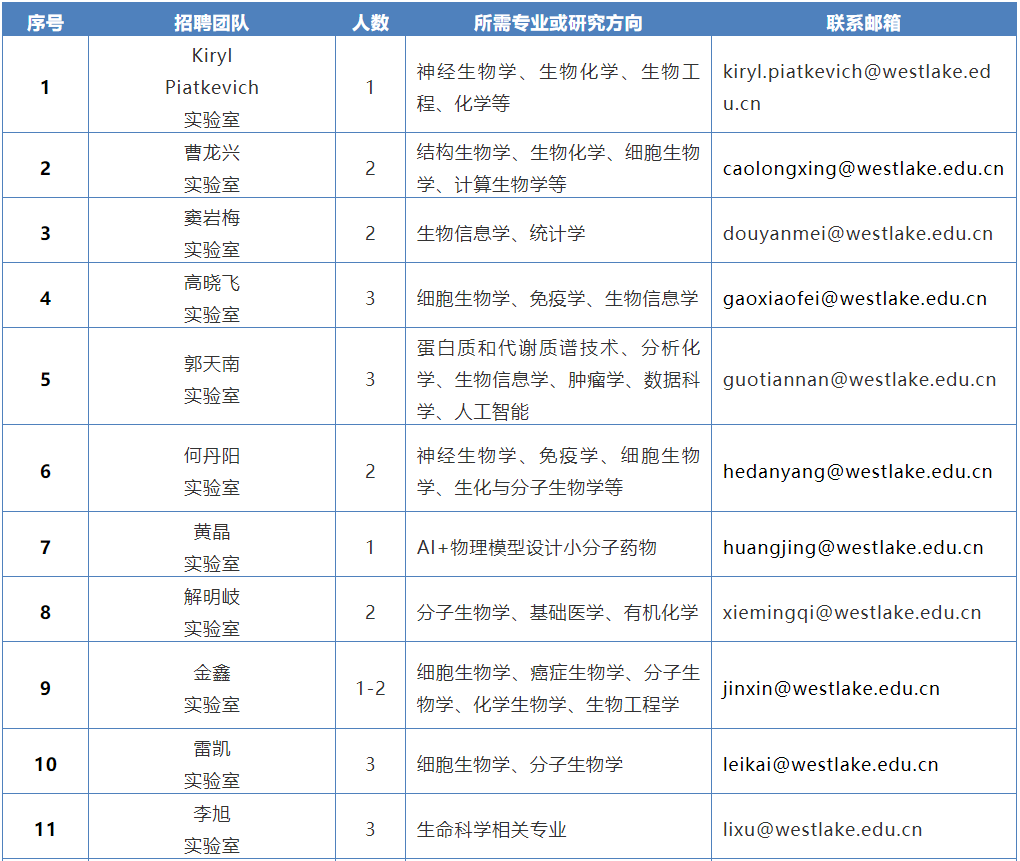Select the Kiryl Piatkevich 实验室 cell
This screenshot has height=861, width=1020.
click(x=212, y=85)
